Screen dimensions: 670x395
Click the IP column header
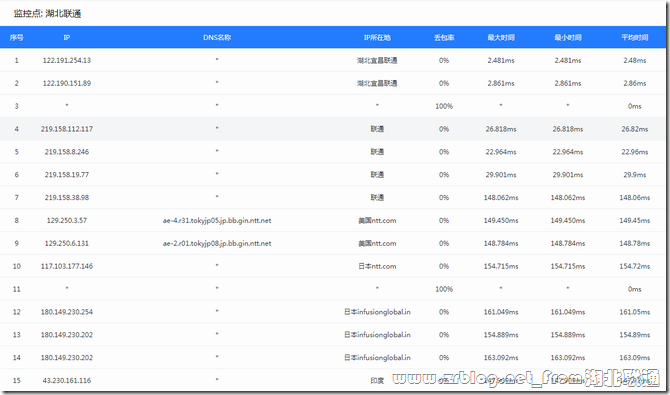click(x=67, y=38)
